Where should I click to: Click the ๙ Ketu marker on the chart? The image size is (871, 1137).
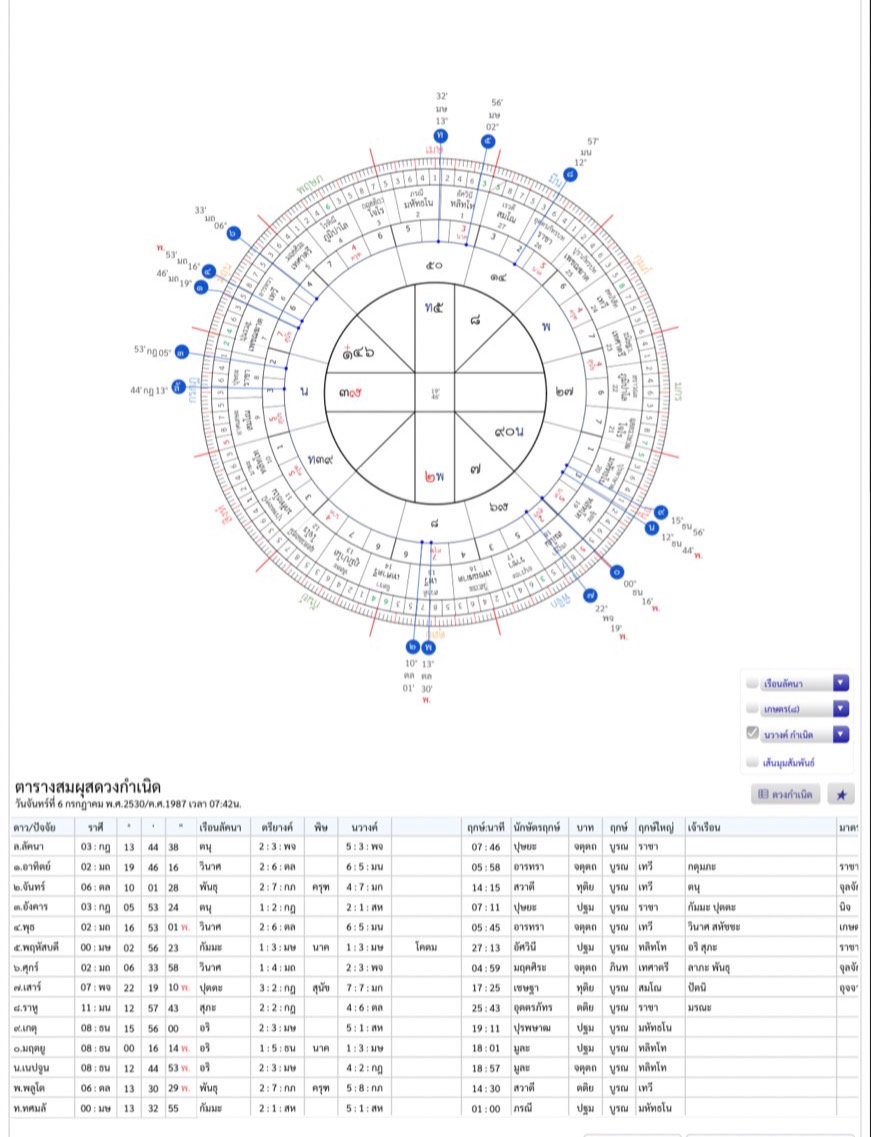click(660, 512)
